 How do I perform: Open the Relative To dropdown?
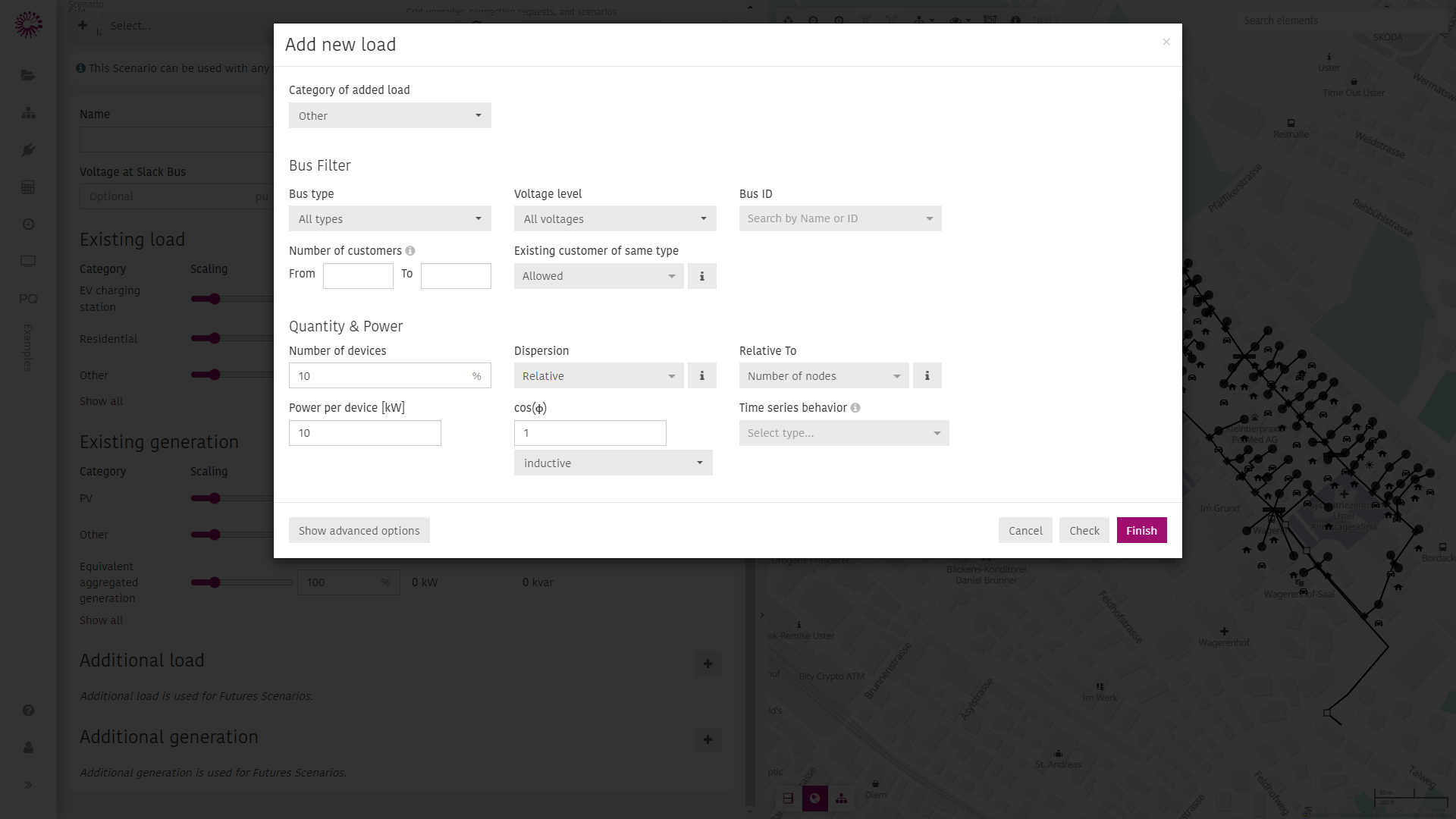[x=824, y=375]
